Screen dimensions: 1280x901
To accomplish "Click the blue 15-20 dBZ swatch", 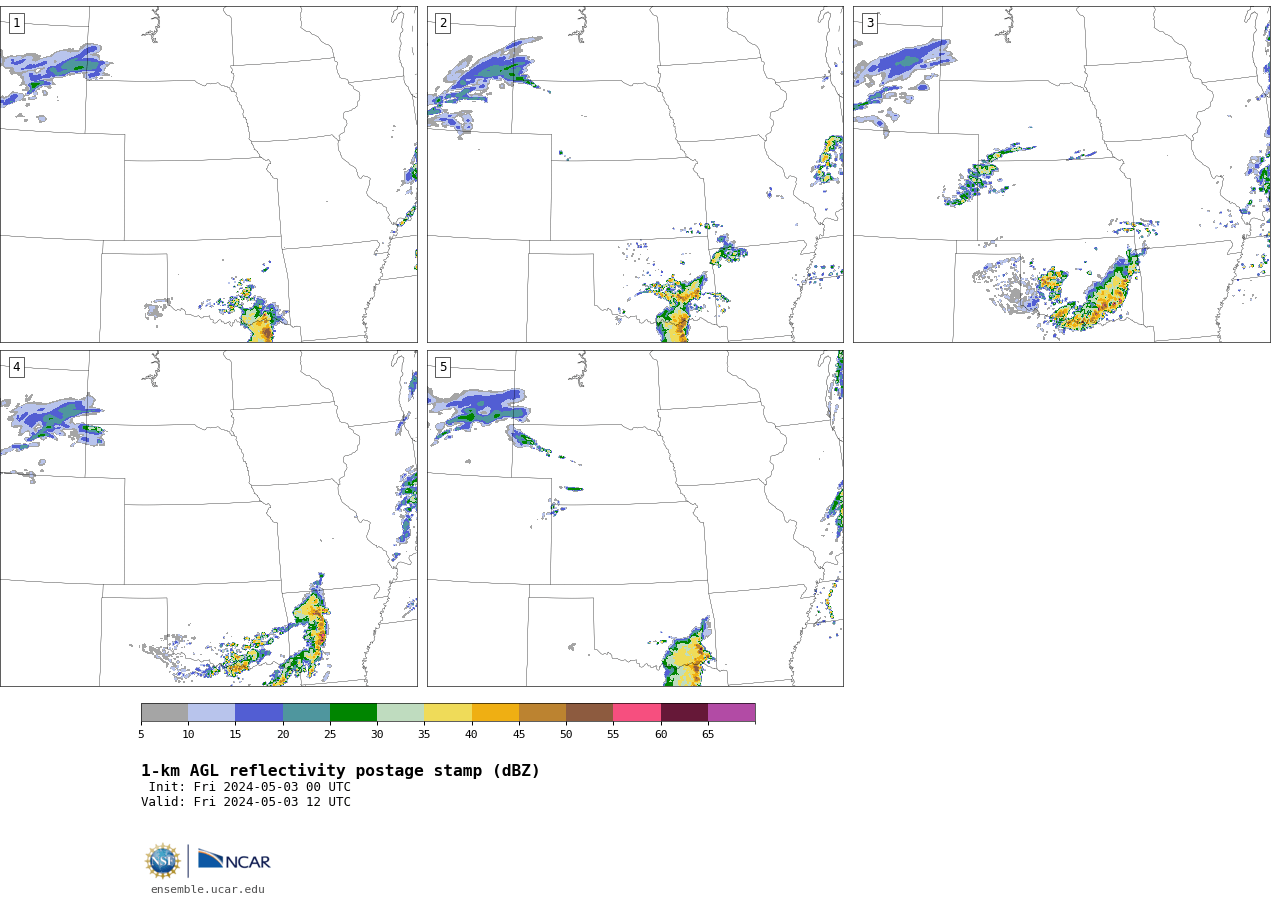I will click(x=259, y=713).
